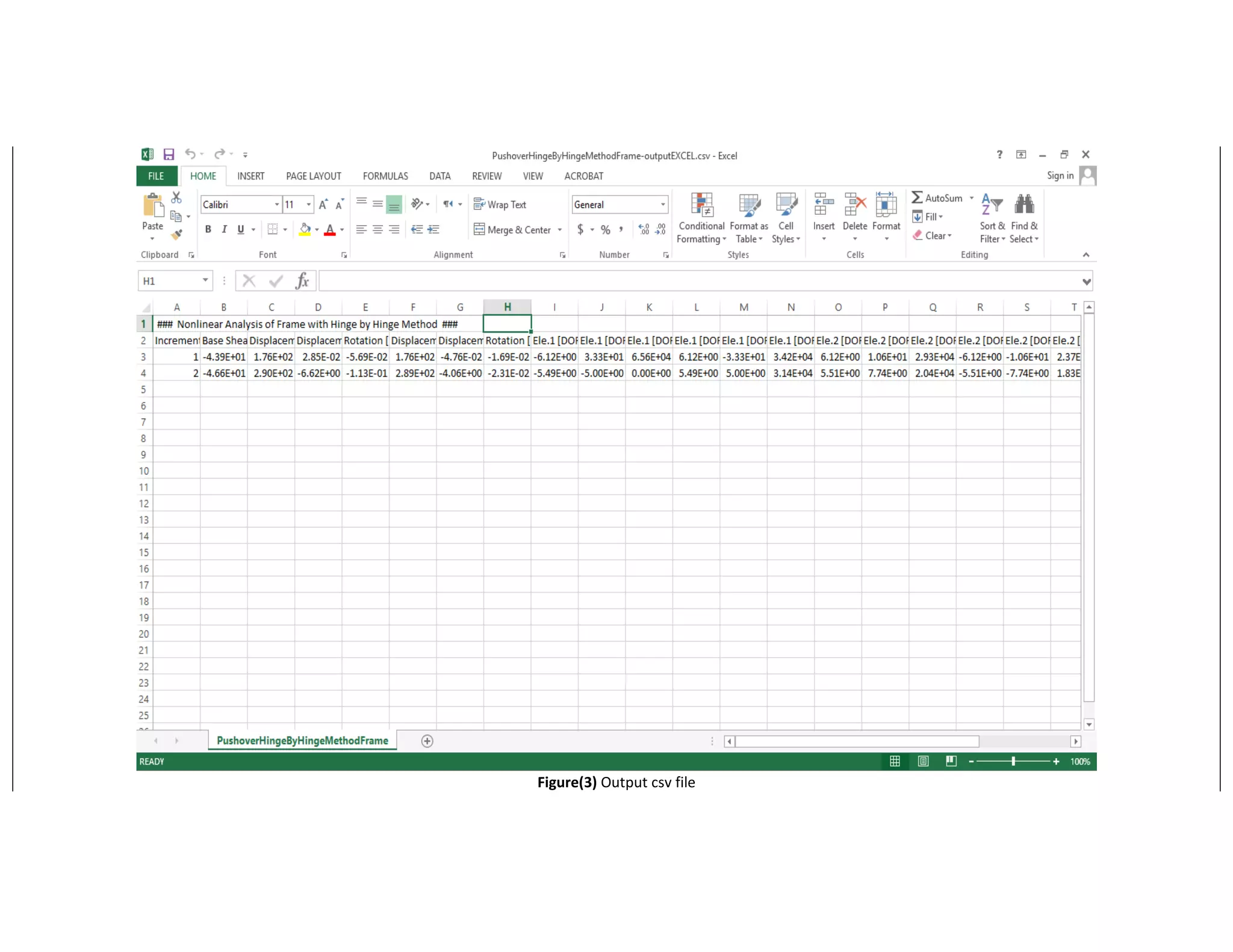Expand the Name Box dropdown
This screenshot has width=1233, height=952.
click(x=205, y=280)
